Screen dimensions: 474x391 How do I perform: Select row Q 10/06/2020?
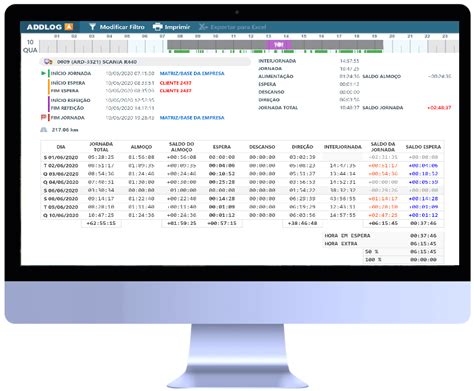point(242,215)
